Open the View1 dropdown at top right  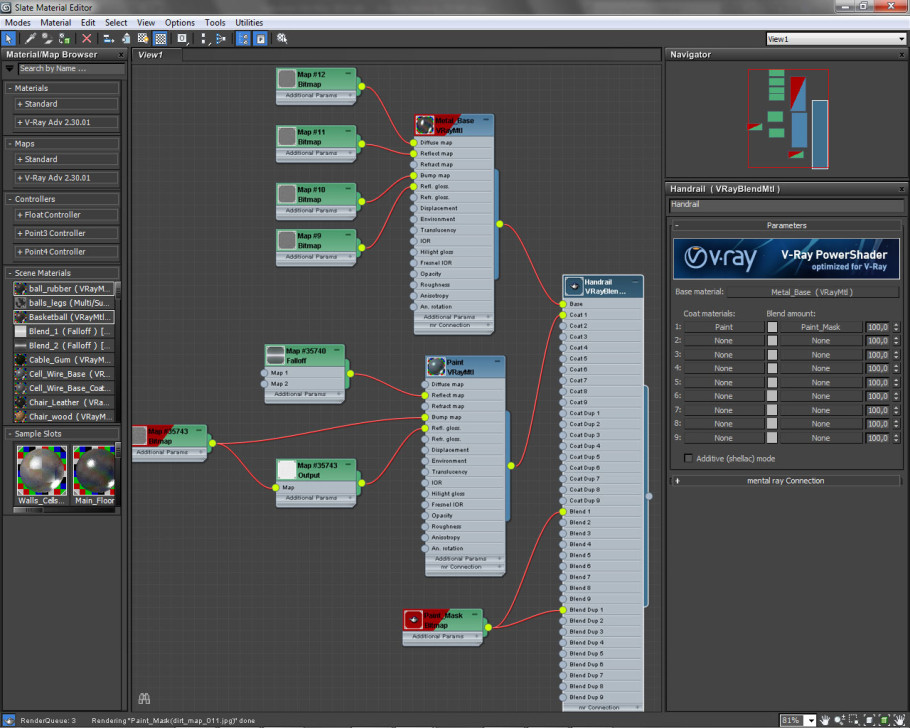pyautogui.click(x=901, y=39)
